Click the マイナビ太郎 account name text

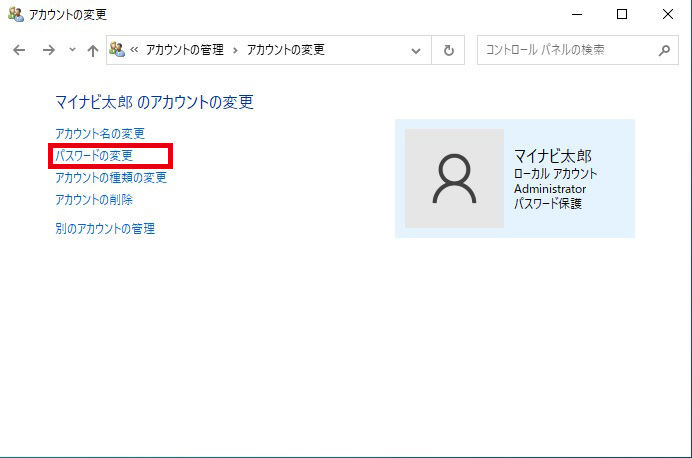point(553,156)
